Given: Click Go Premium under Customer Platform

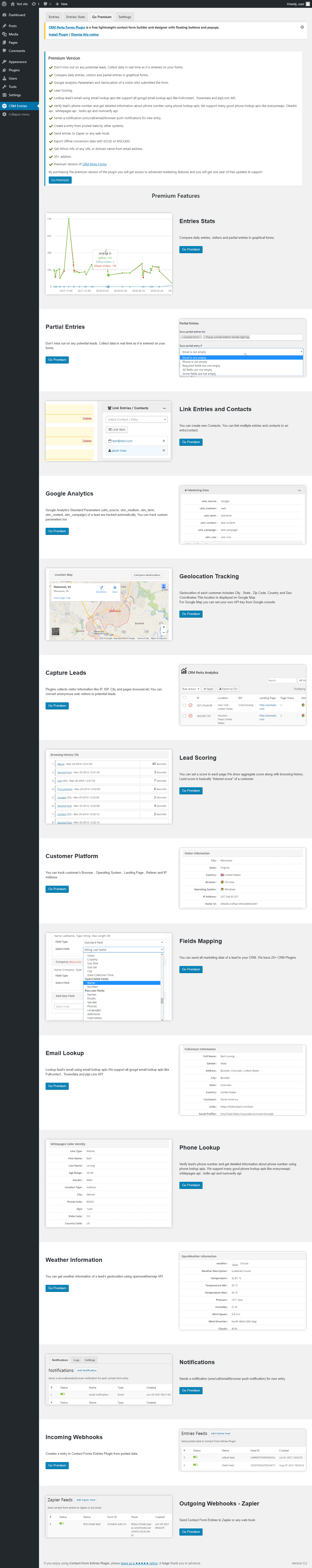Looking at the screenshot, I should (57, 889).
